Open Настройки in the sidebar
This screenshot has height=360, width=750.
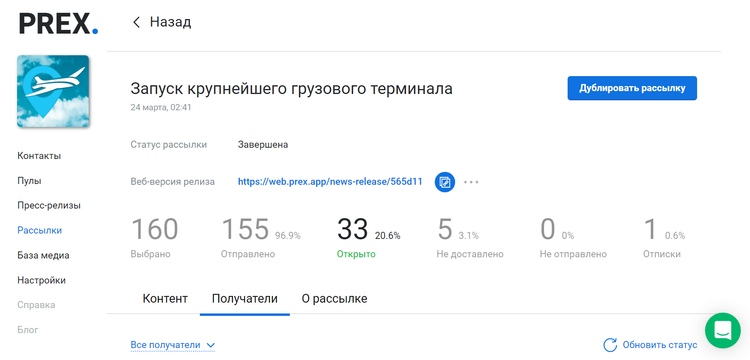42,280
